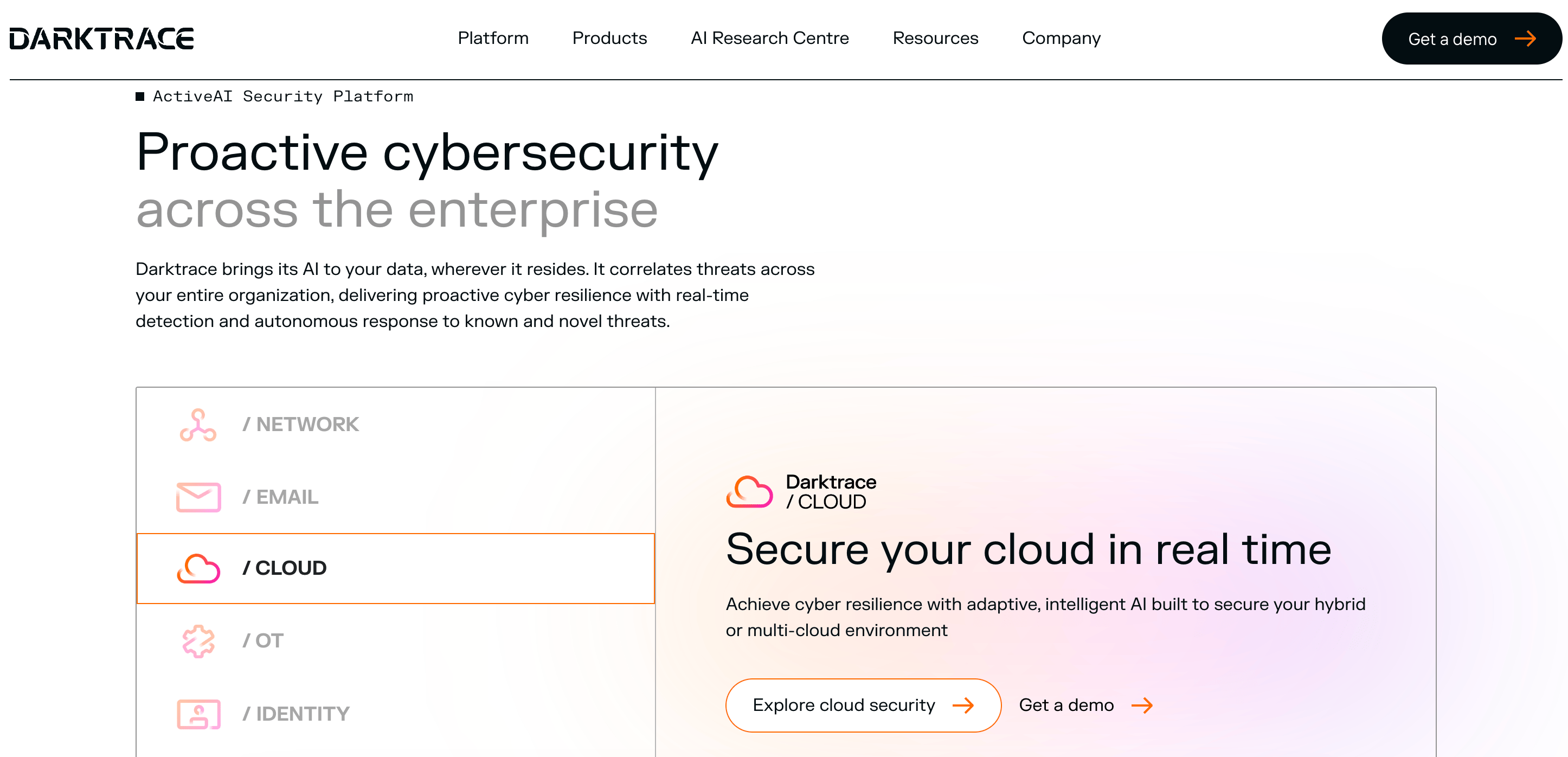The height and width of the screenshot is (757, 1568).
Task: Click the Darktrace wordmark logo
Action: (100, 39)
